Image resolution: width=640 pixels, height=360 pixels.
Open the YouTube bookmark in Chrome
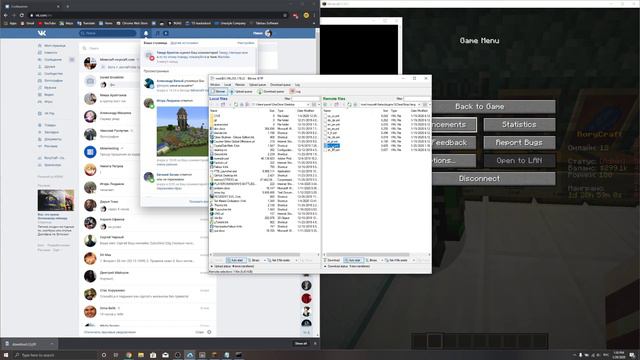click(x=47, y=23)
